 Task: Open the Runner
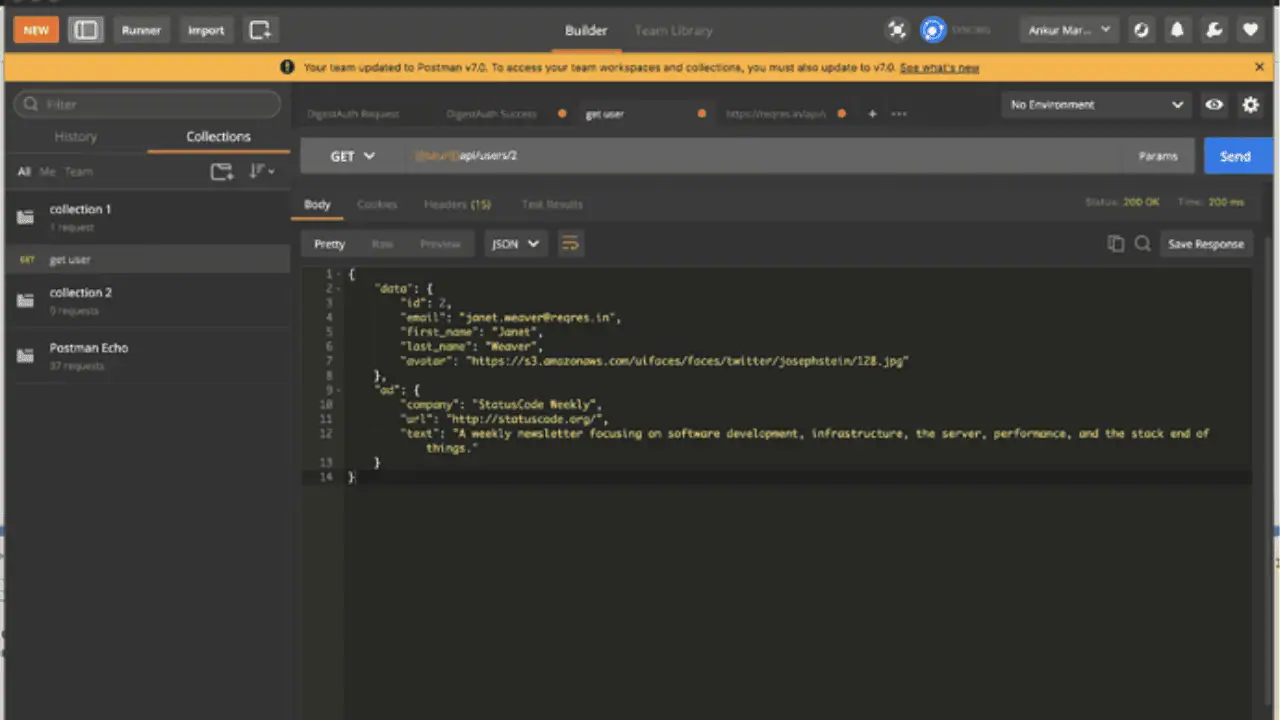tap(141, 30)
